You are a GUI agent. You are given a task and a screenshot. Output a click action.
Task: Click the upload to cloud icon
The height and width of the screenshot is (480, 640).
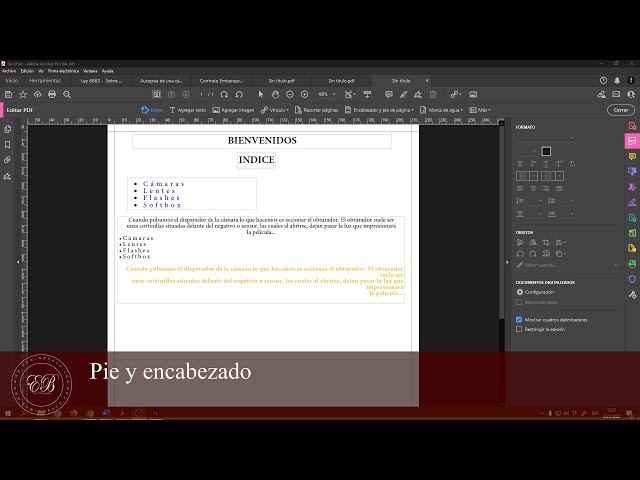tap(38, 95)
